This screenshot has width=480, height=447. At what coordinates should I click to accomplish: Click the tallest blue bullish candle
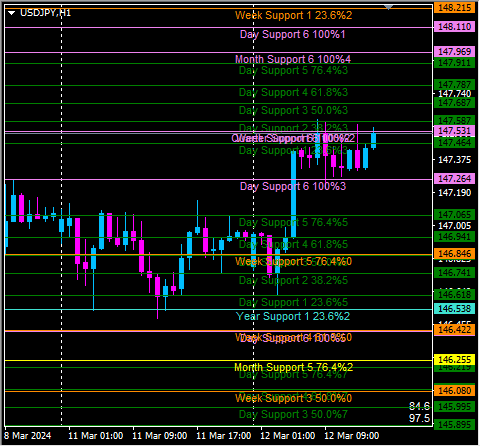tap(294, 194)
